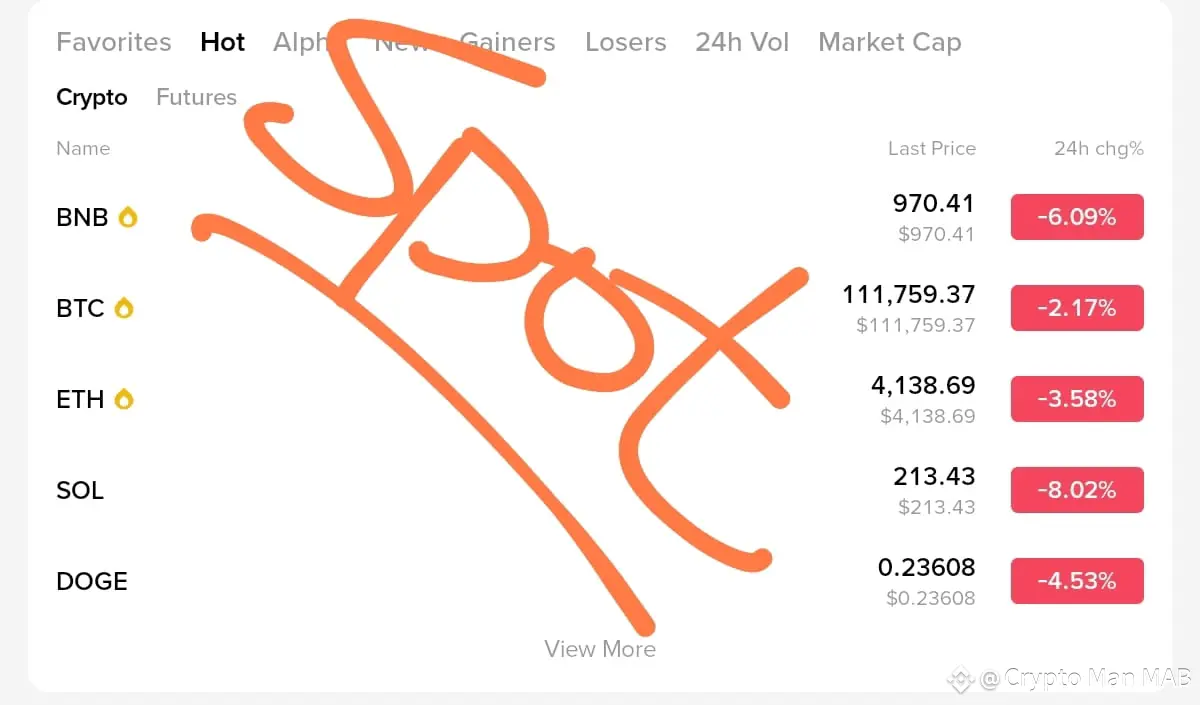
Task: Click the -2.17% change badge for BTC
Action: click(1077, 308)
